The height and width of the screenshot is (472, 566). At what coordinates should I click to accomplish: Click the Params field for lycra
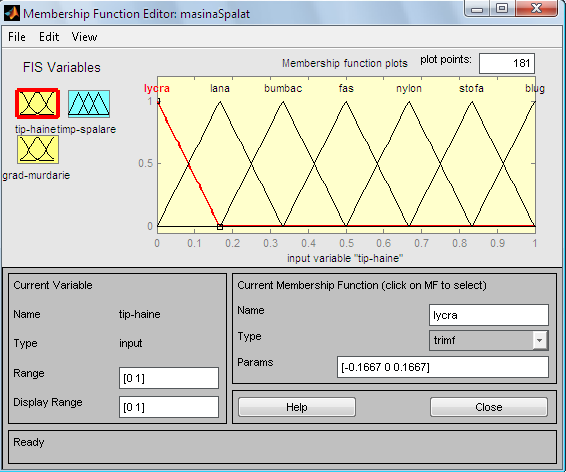(443, 367)
